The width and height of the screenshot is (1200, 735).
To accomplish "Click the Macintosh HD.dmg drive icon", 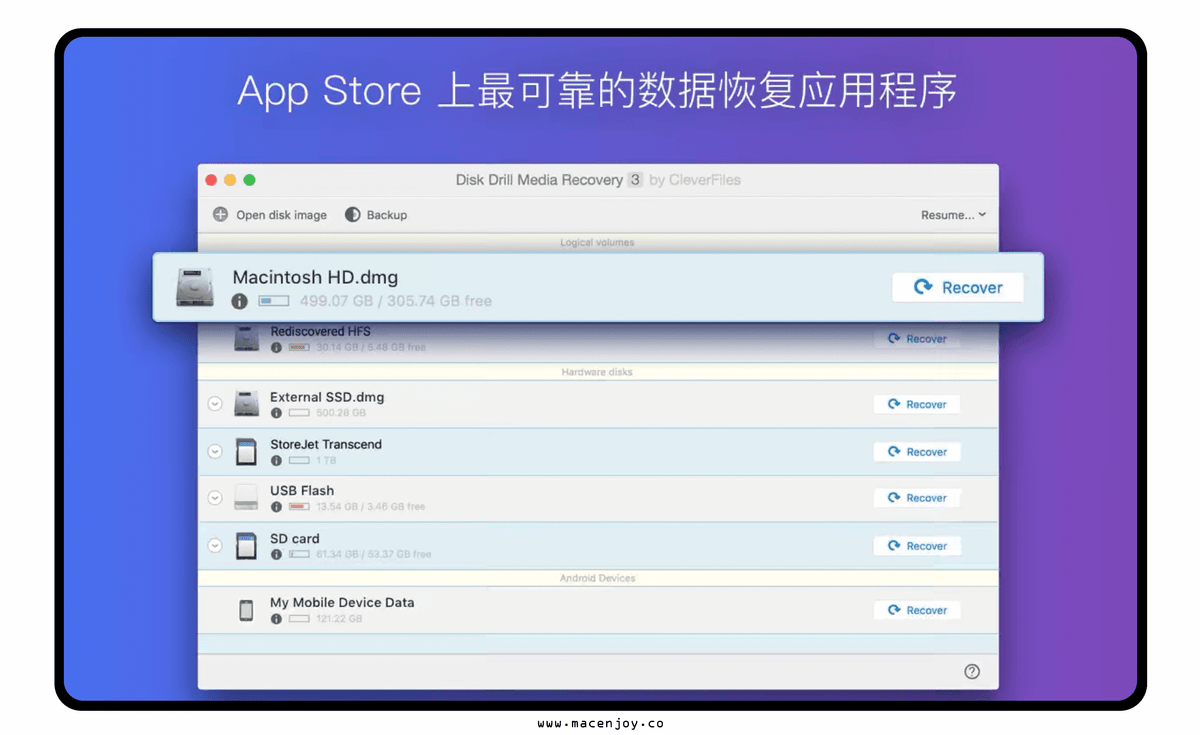I will coord(195,287).
